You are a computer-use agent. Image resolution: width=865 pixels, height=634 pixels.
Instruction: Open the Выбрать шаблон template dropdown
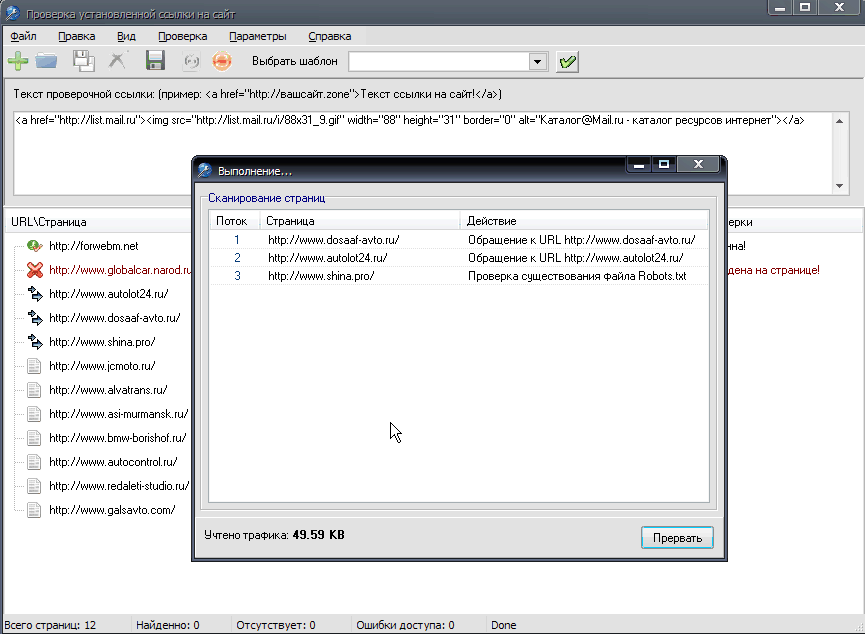(538, 62)
